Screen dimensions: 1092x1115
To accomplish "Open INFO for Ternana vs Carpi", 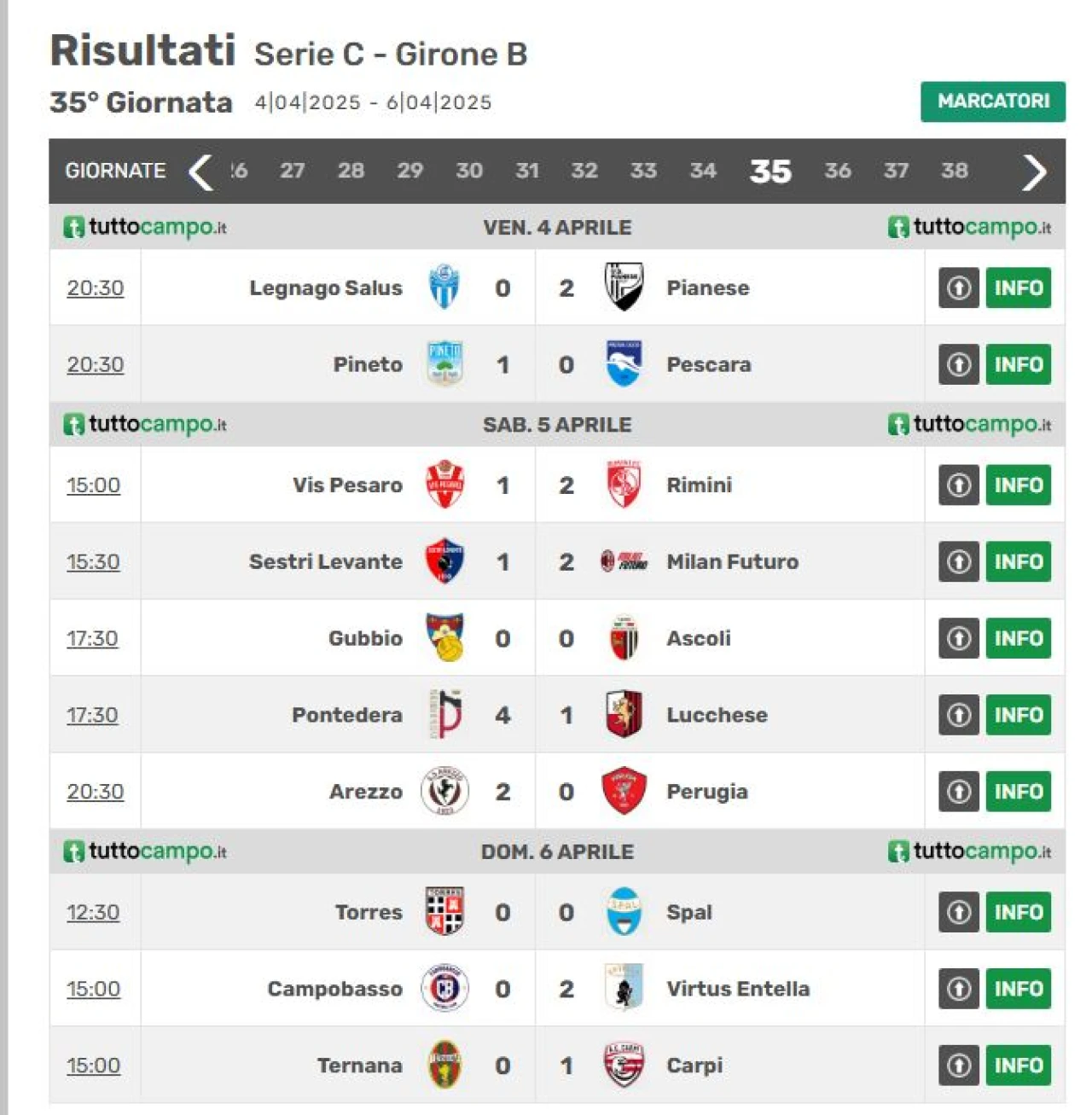I will (x=1019, y=1065).
